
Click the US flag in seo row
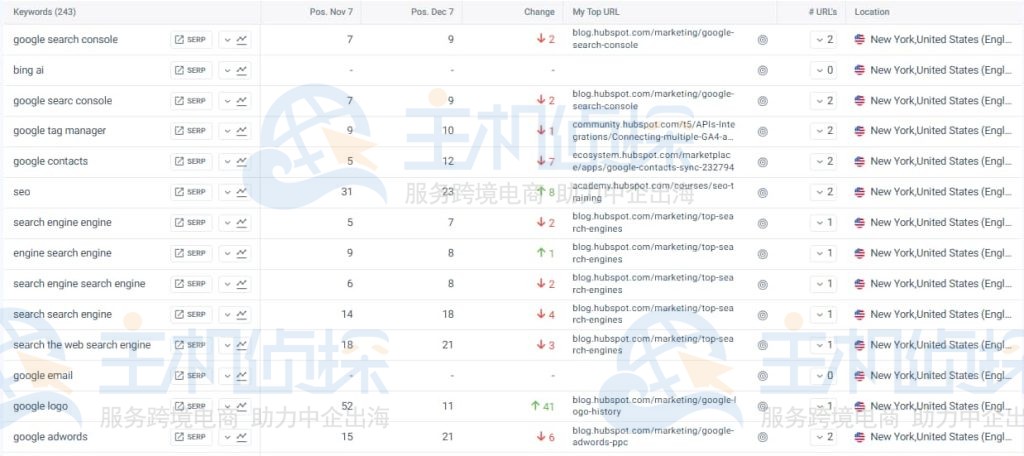coord(859,192)
